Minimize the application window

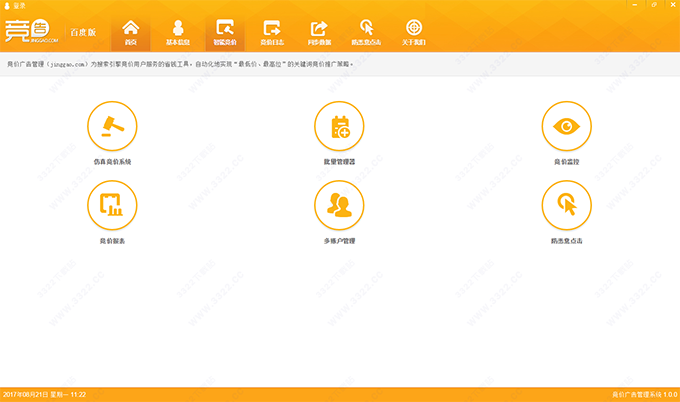coord(635,4)
